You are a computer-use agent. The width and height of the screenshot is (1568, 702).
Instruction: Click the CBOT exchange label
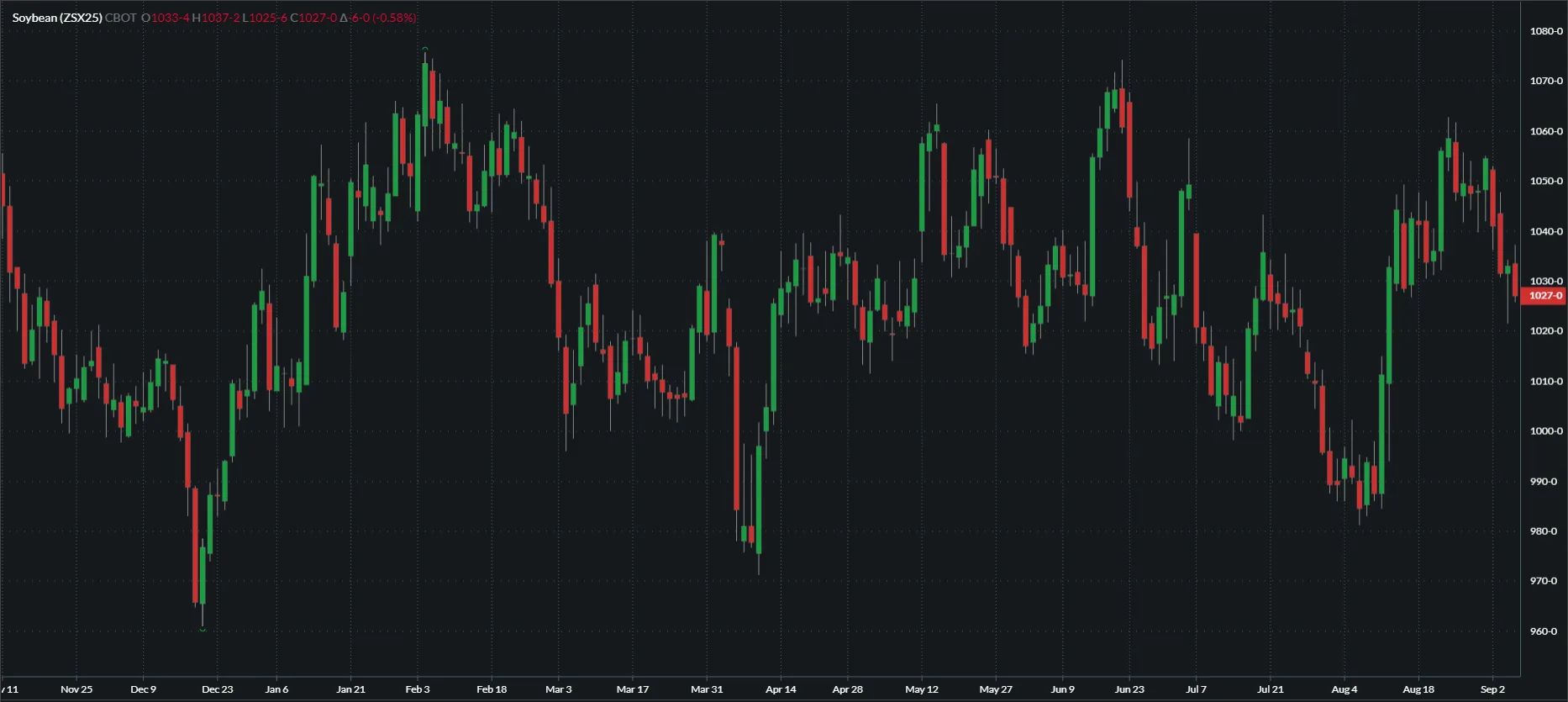coord(120,18)
